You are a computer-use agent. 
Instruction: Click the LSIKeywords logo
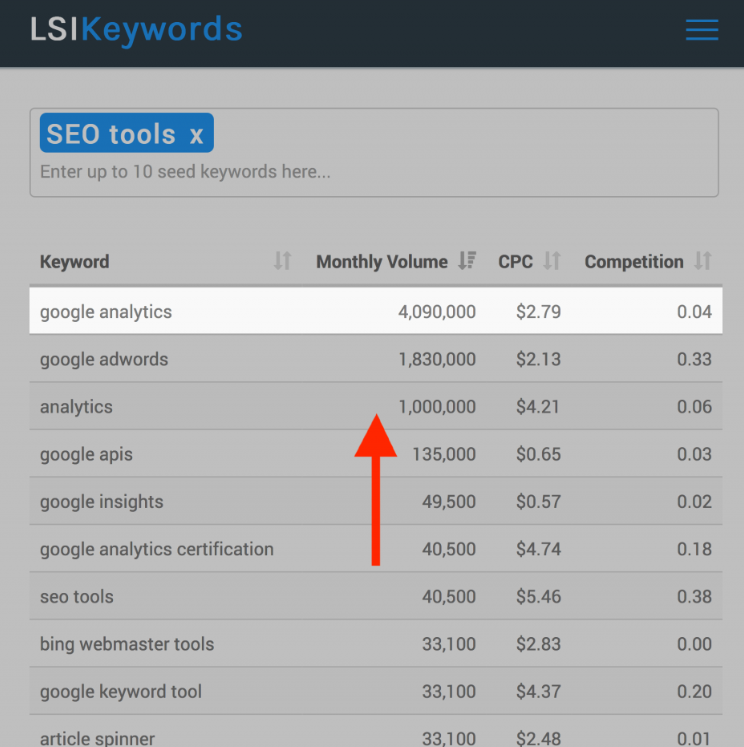coord(136,30)
